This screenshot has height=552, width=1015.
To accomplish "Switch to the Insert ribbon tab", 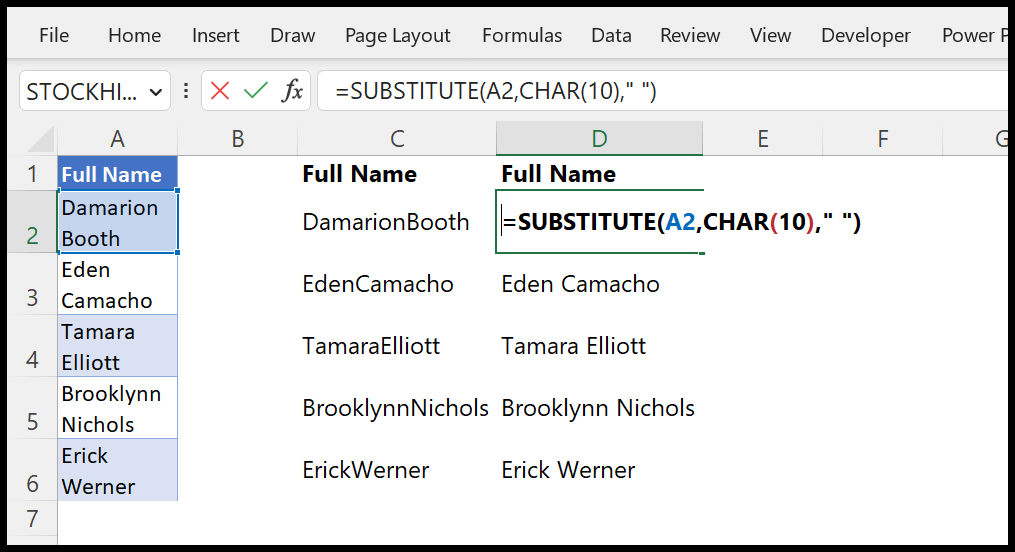I will click(x=216, y=36).
